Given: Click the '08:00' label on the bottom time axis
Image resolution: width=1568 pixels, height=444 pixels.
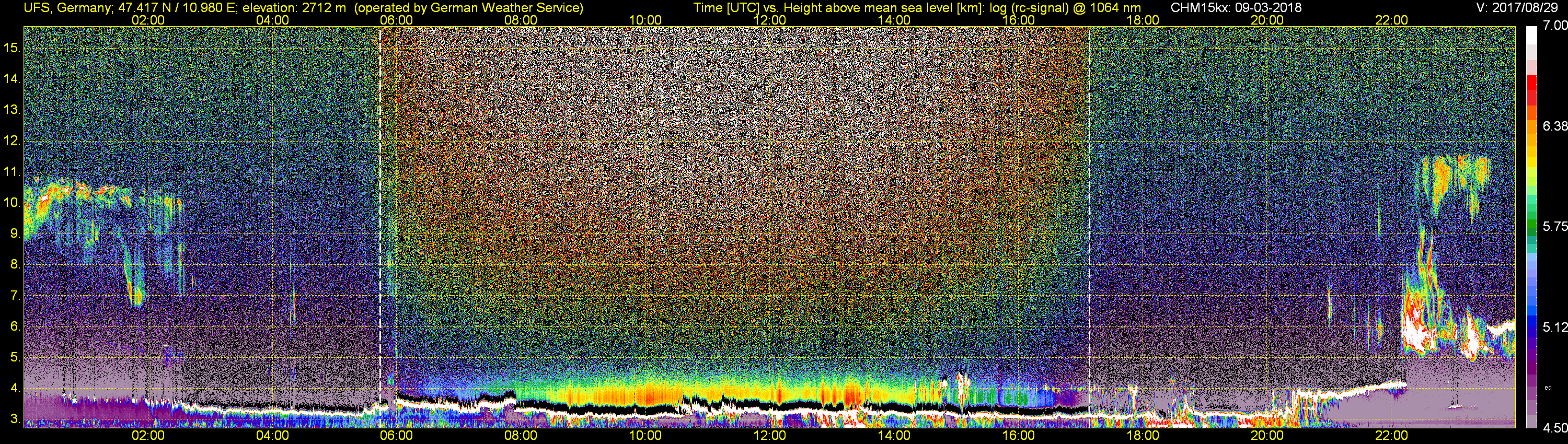Looking at the screenshot, I should click(521, 436).
